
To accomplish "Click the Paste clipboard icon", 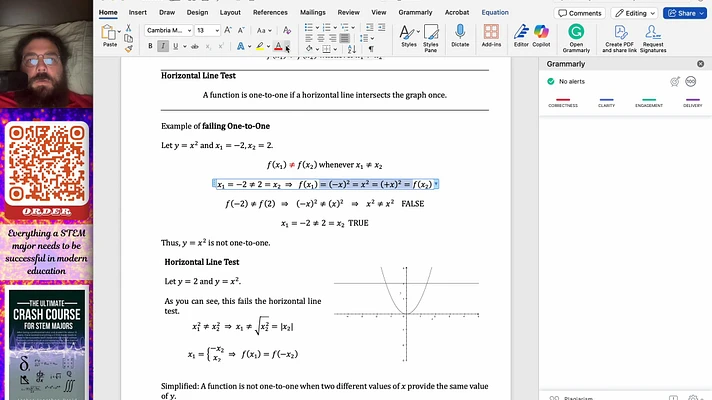I will 109,33.
